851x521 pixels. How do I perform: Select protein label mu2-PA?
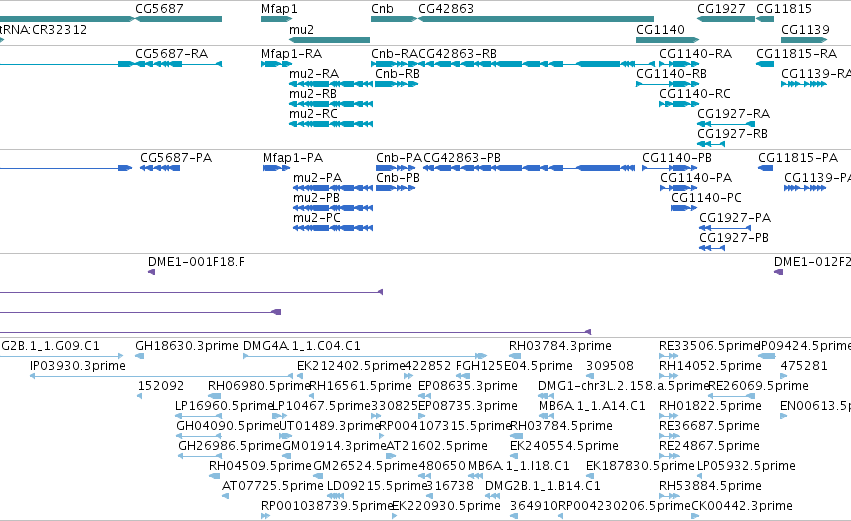[317, 178]
